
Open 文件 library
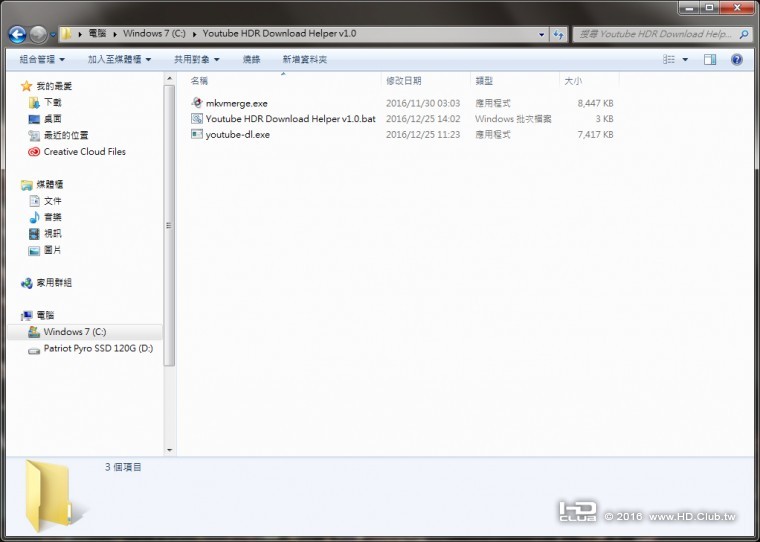click(x=52, y=201)
